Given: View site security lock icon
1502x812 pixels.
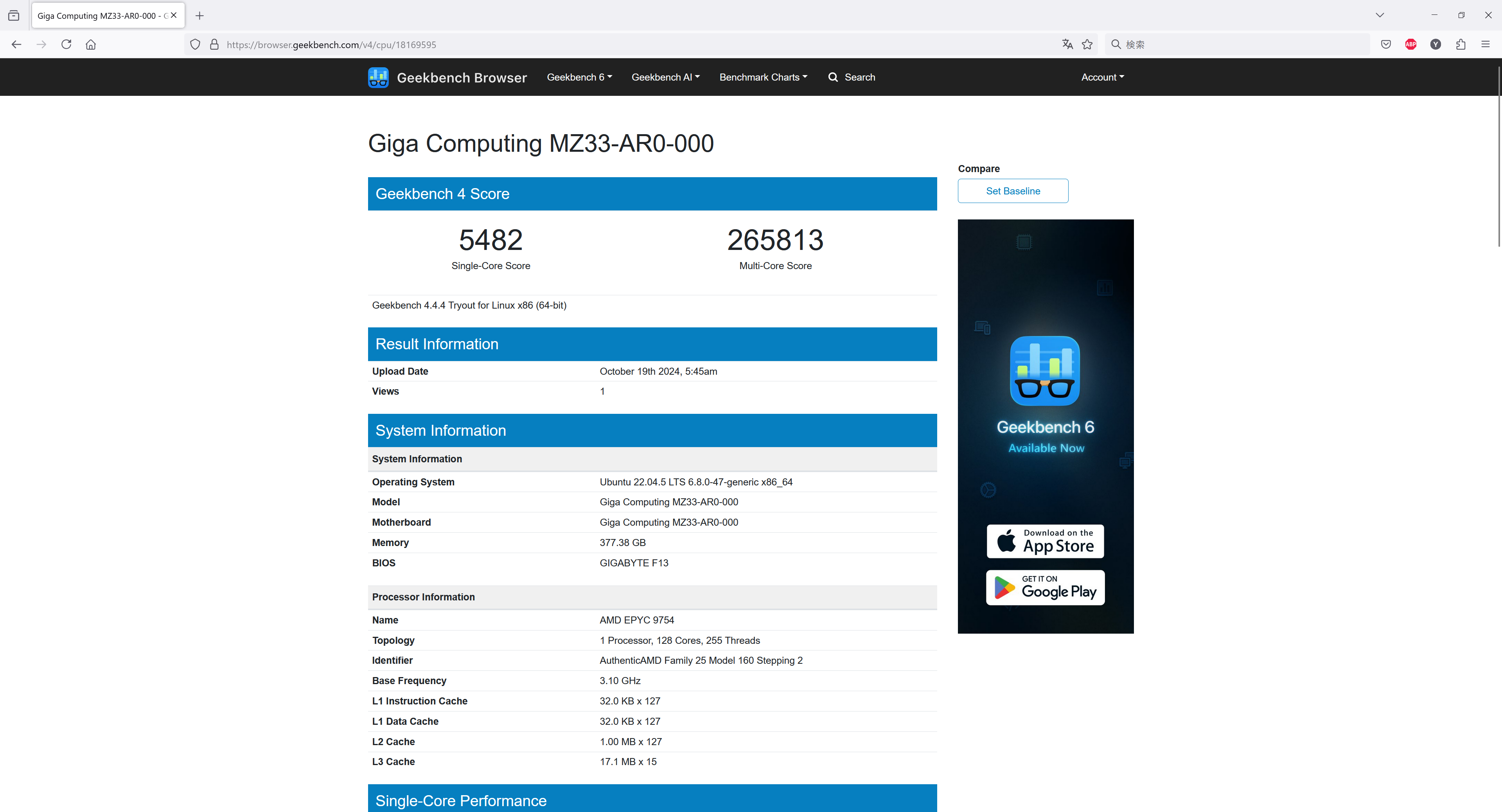Looking at the screenshot, I should [x=214, y=44].
